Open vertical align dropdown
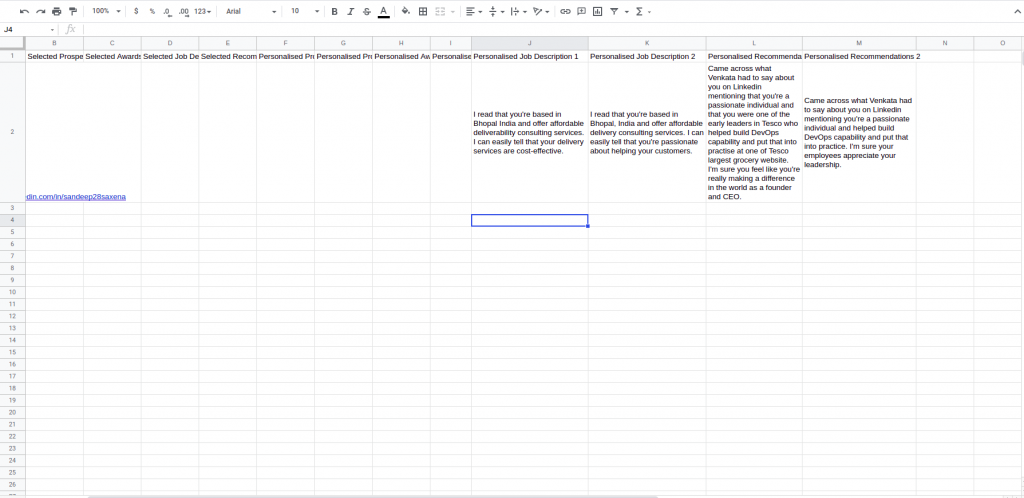Screen dimensions: 1024x498 point(496,11)
